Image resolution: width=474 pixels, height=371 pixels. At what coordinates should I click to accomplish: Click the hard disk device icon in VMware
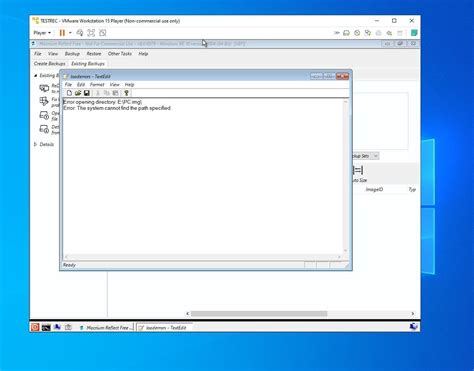click(x=346, y=33)
